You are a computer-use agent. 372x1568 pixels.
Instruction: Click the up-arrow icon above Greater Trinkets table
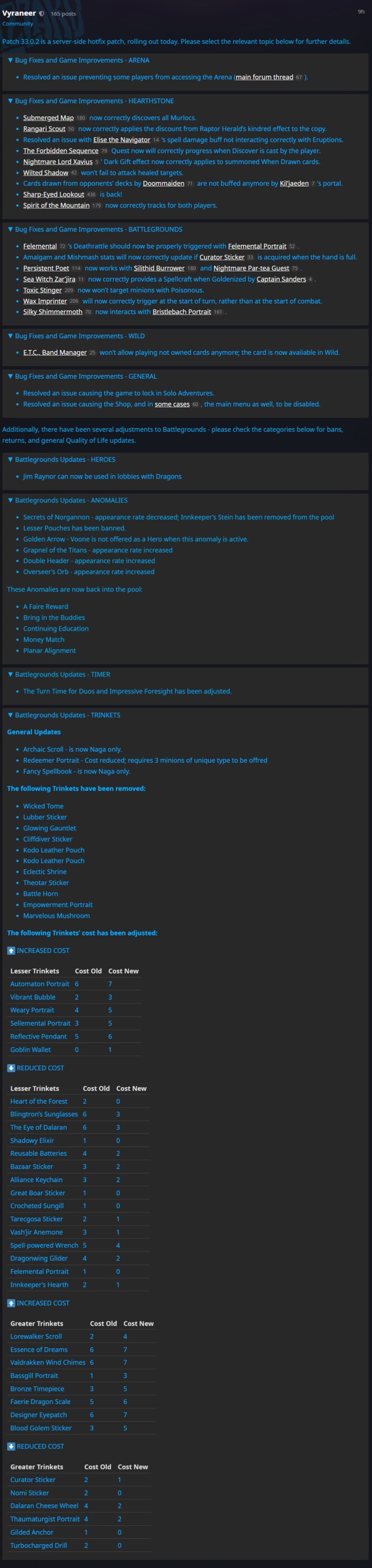(x=11, y=1303)
